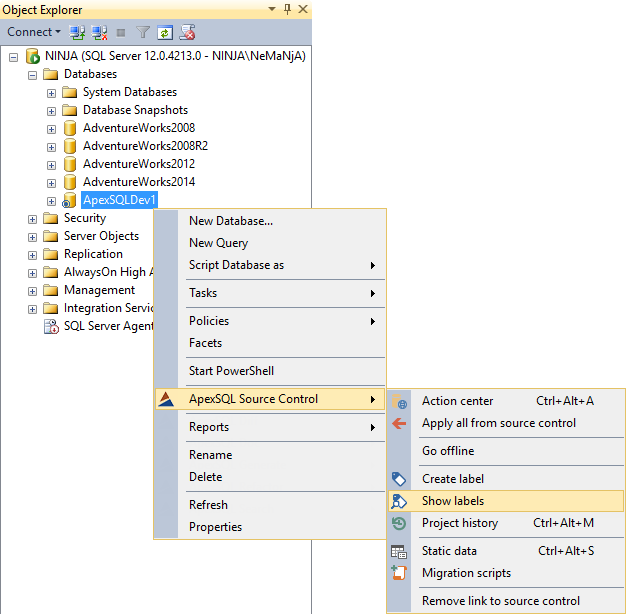Expand the AdventureWorks2012 node
The image size is (626, 614).
coord(51,165)
